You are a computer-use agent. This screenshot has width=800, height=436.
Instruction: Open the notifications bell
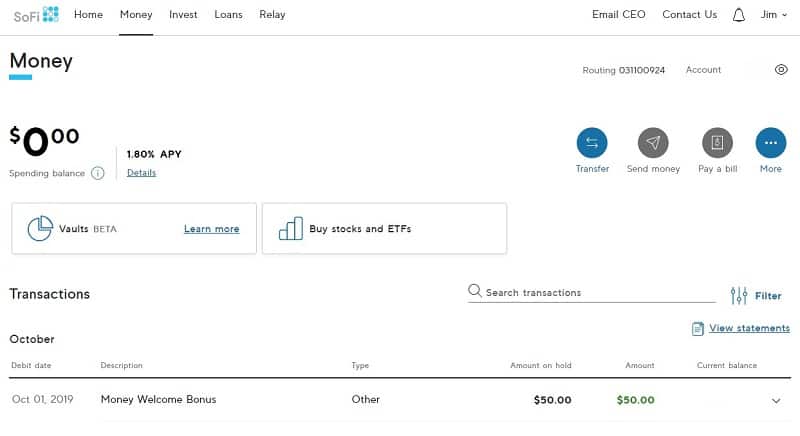pyautogui.click(x=738, y=15)
